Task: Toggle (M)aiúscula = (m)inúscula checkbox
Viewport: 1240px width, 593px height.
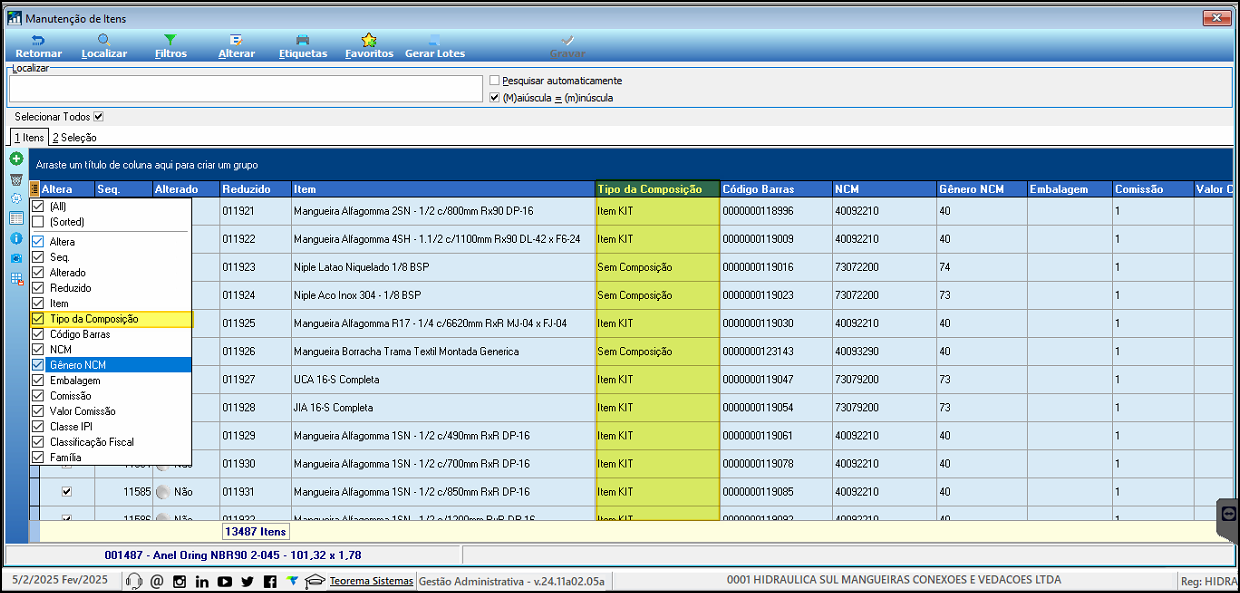Action: 495,98
